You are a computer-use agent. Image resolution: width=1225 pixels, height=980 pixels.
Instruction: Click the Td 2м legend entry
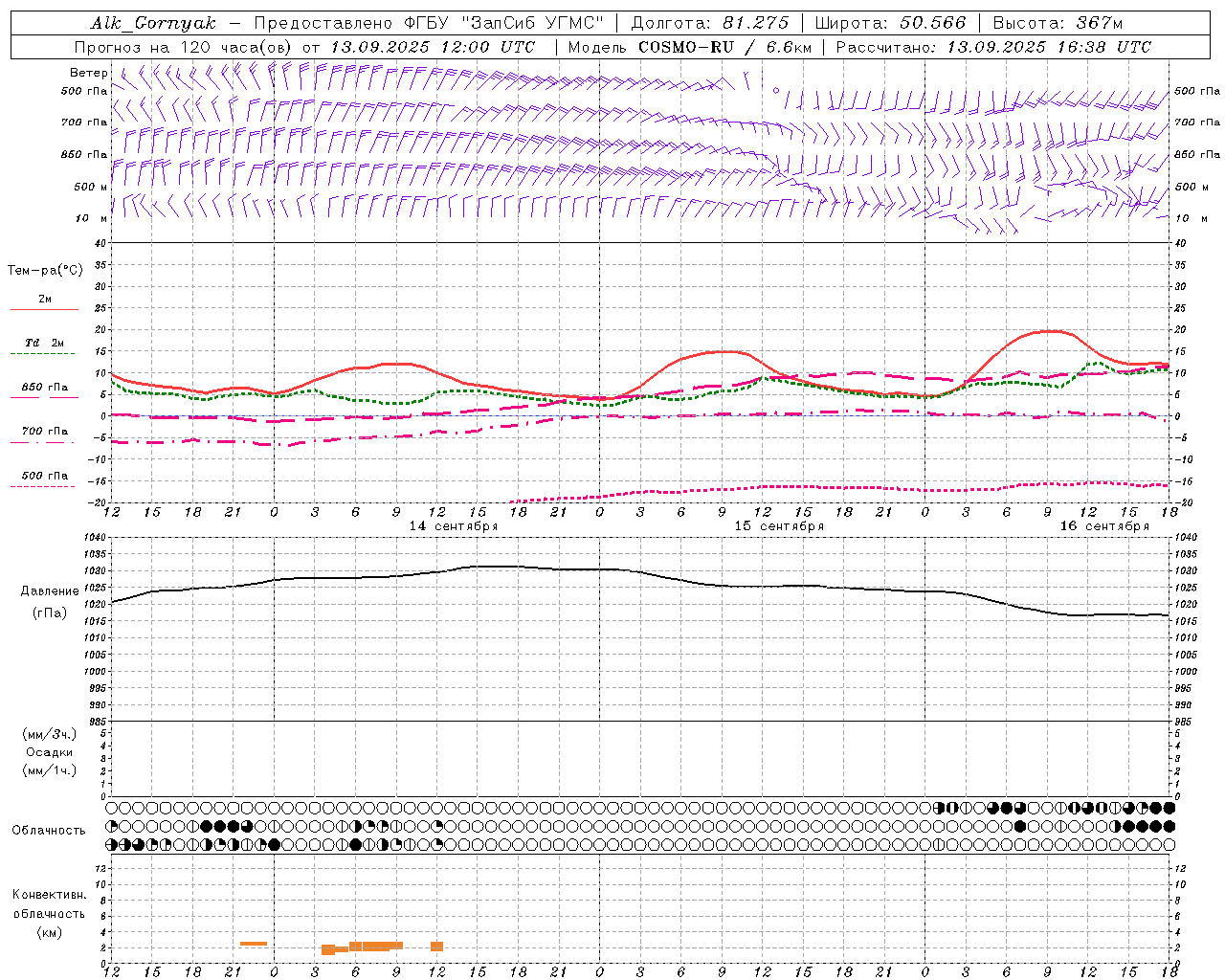pos(44,343)
